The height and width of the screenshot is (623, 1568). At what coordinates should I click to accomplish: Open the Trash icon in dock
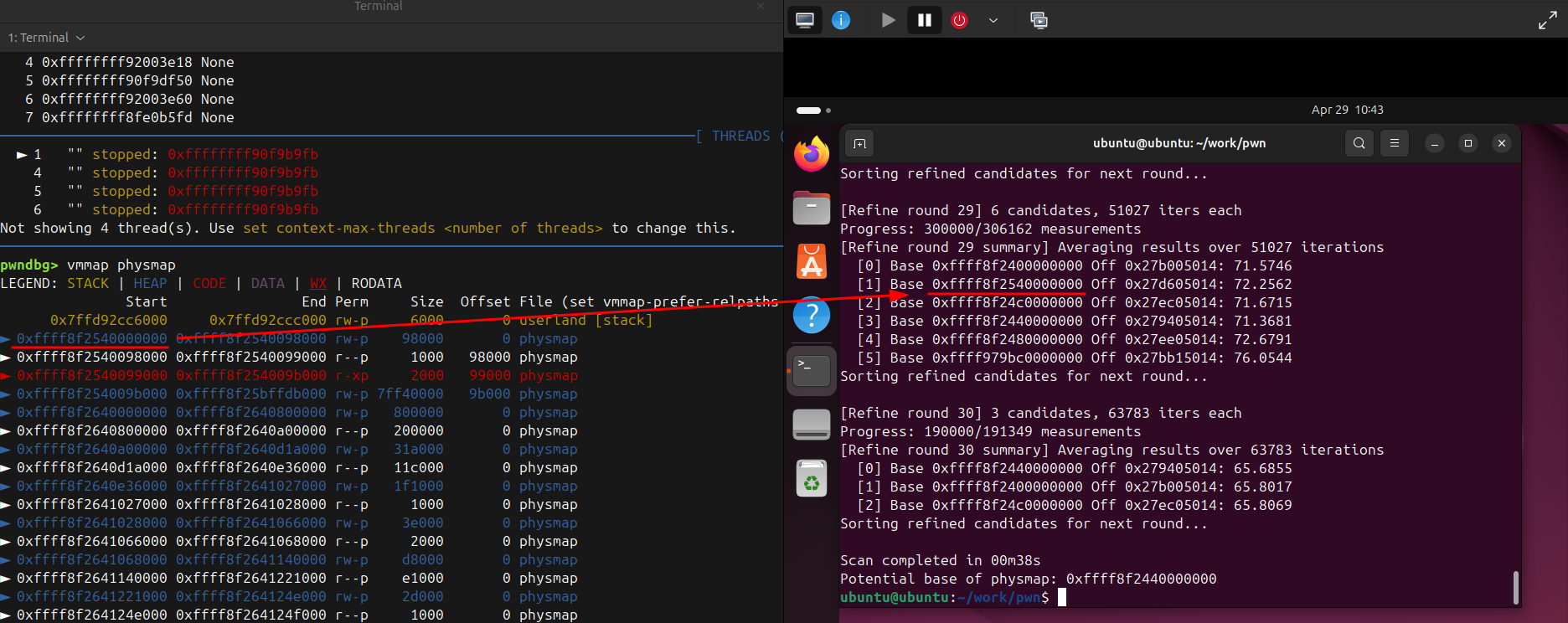point(811,479)
